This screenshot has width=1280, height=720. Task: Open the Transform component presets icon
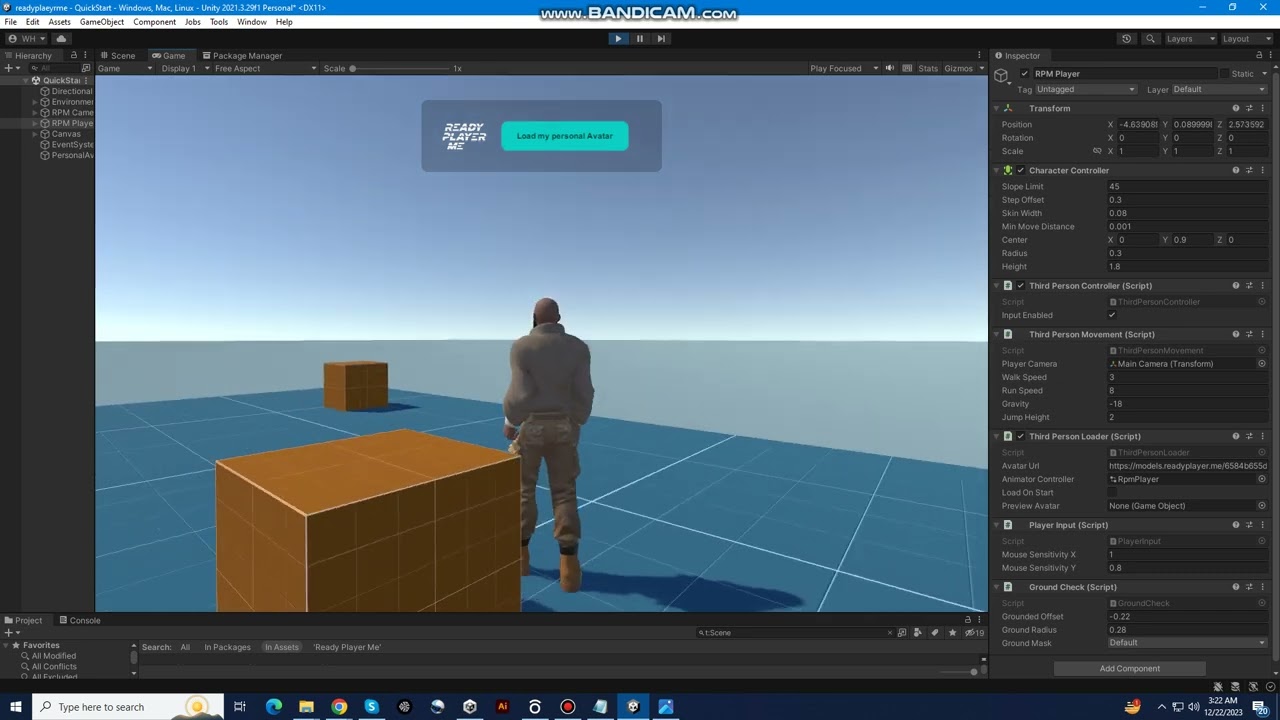[1250, 108]
